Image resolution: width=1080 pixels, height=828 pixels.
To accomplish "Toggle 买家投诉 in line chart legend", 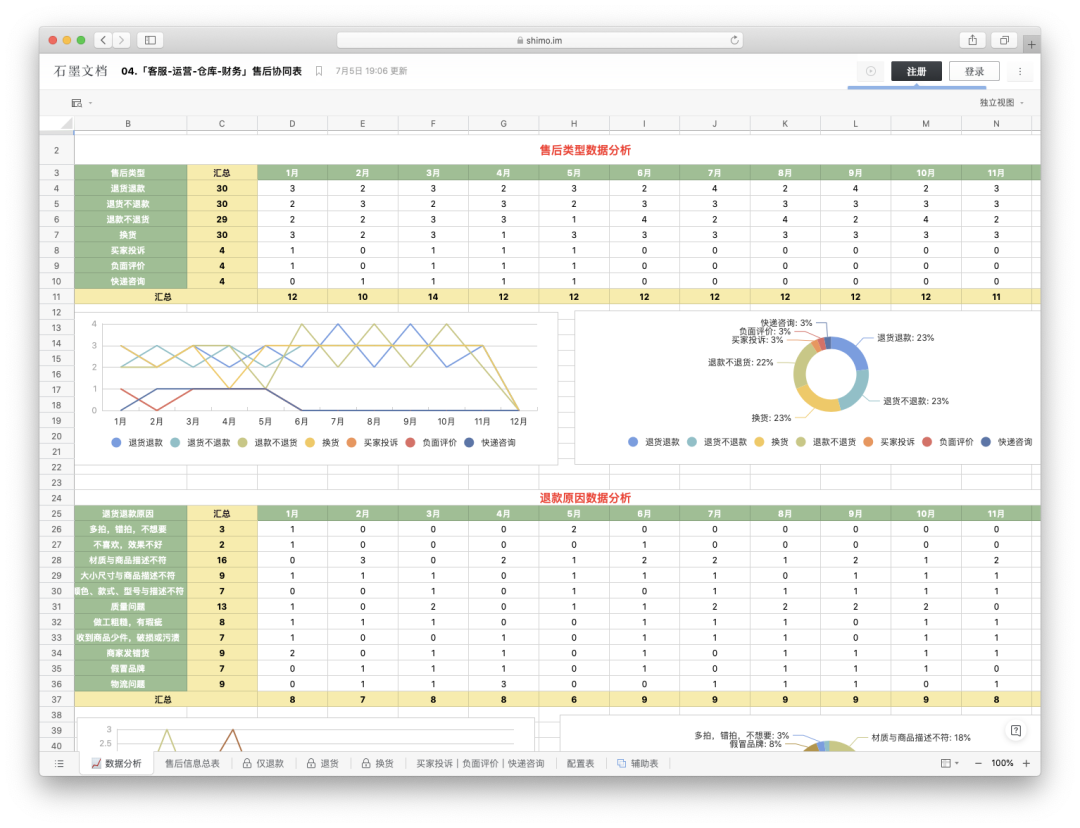I will click(372, 442).
